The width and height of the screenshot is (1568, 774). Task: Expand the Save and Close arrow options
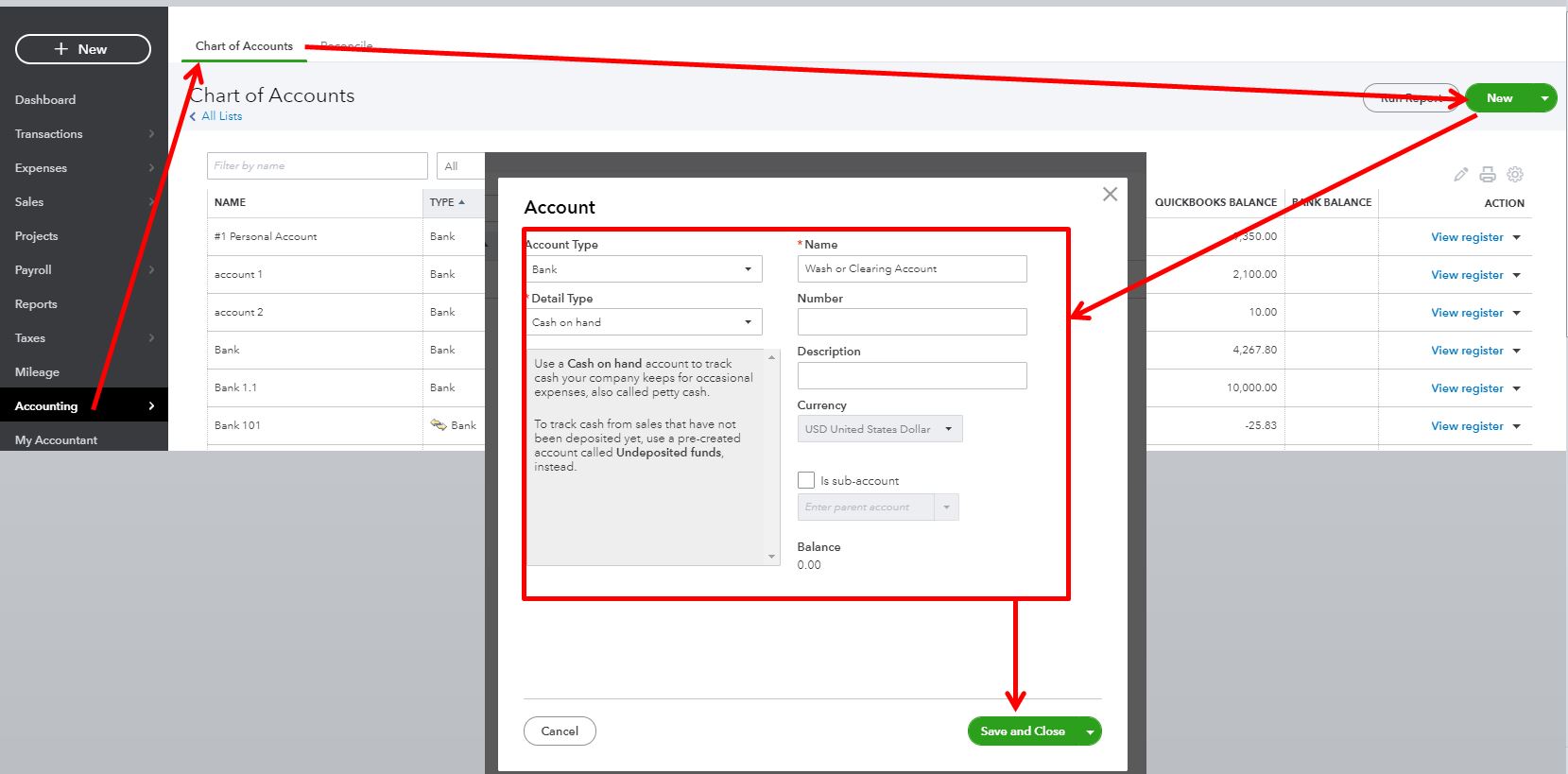pos(1090,731)
